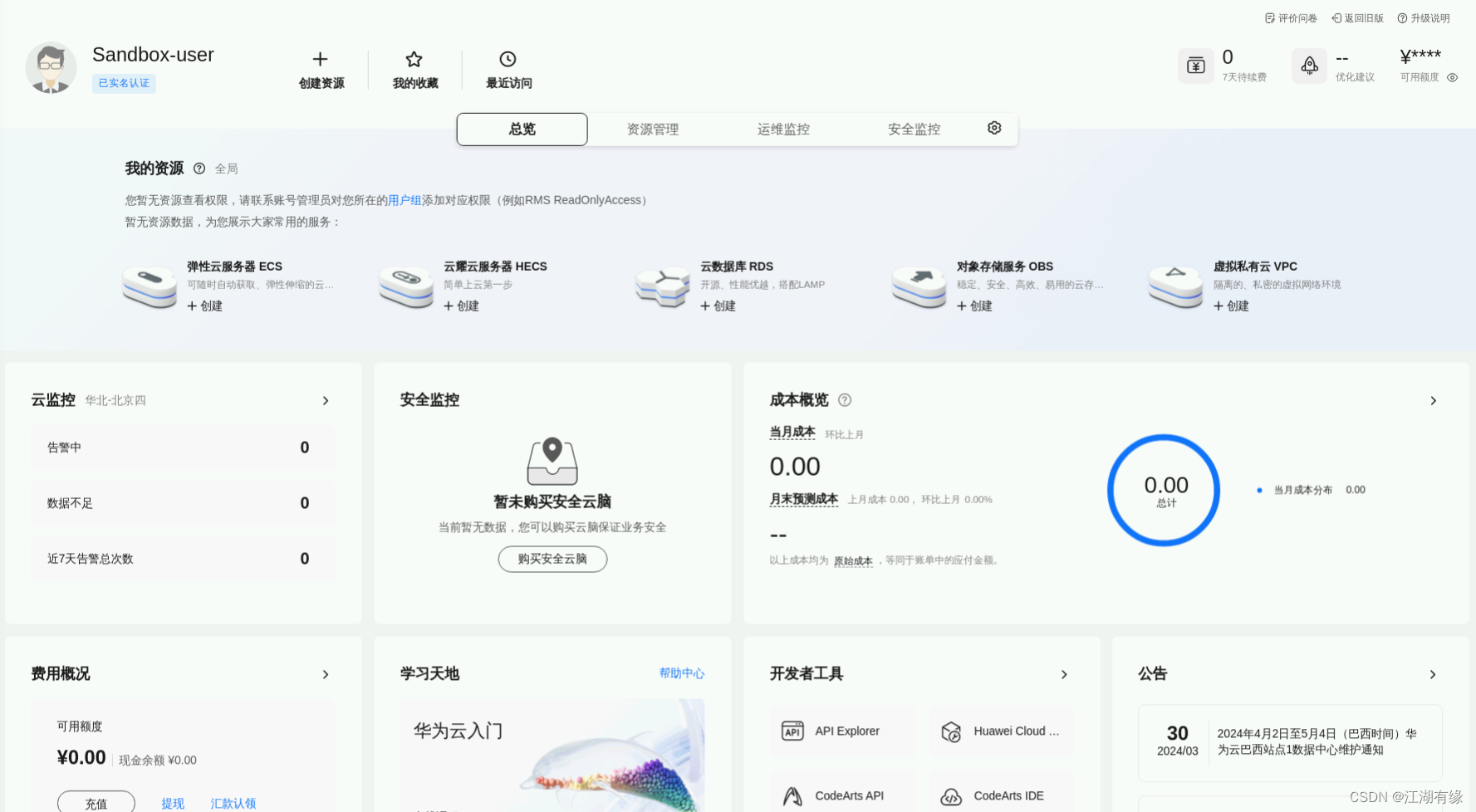Expand the 云监控 panel chevron
The width and height of the screenshot is (1476, 812).
click(326, 400)
